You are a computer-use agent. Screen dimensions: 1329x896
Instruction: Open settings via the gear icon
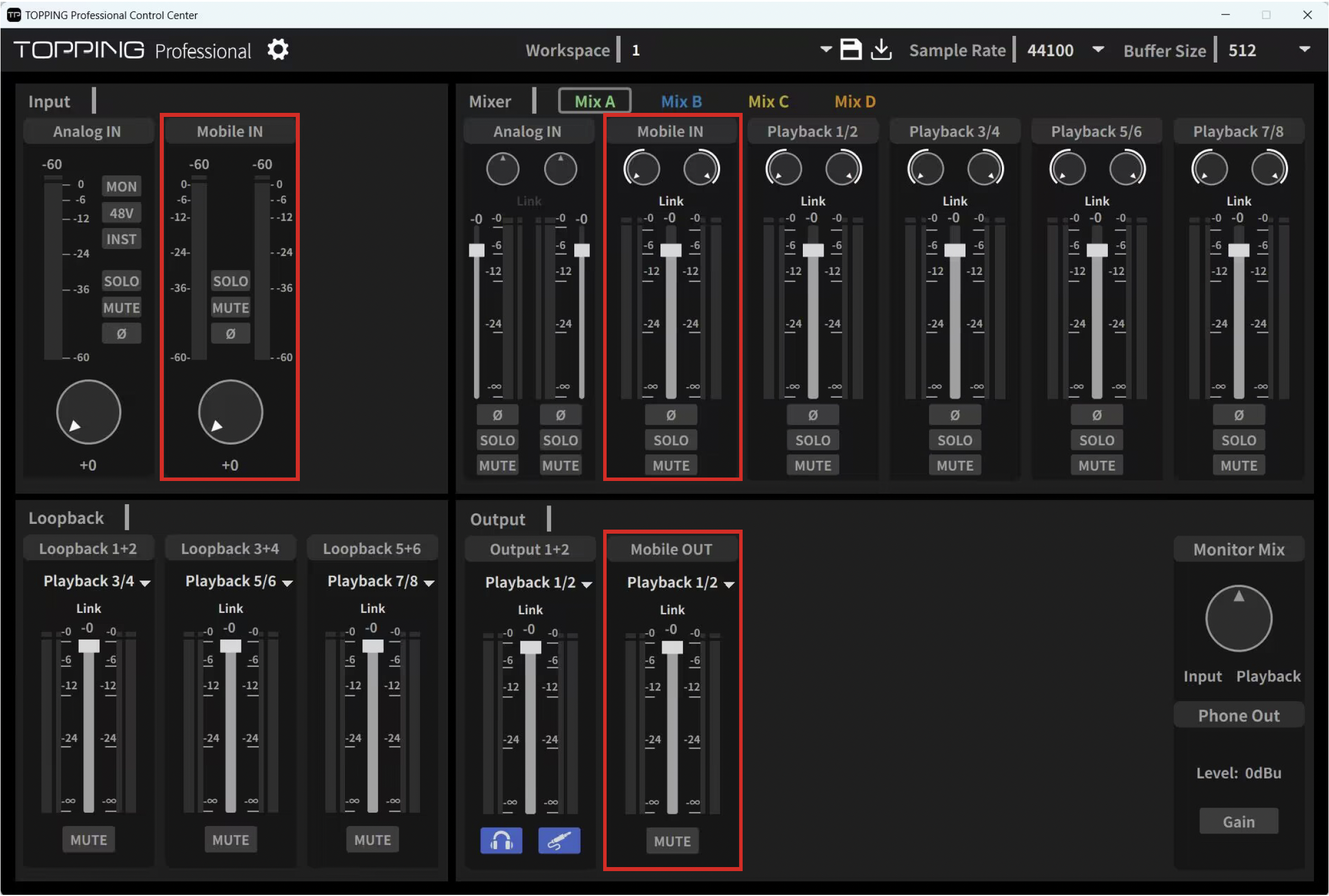(278, 50)
